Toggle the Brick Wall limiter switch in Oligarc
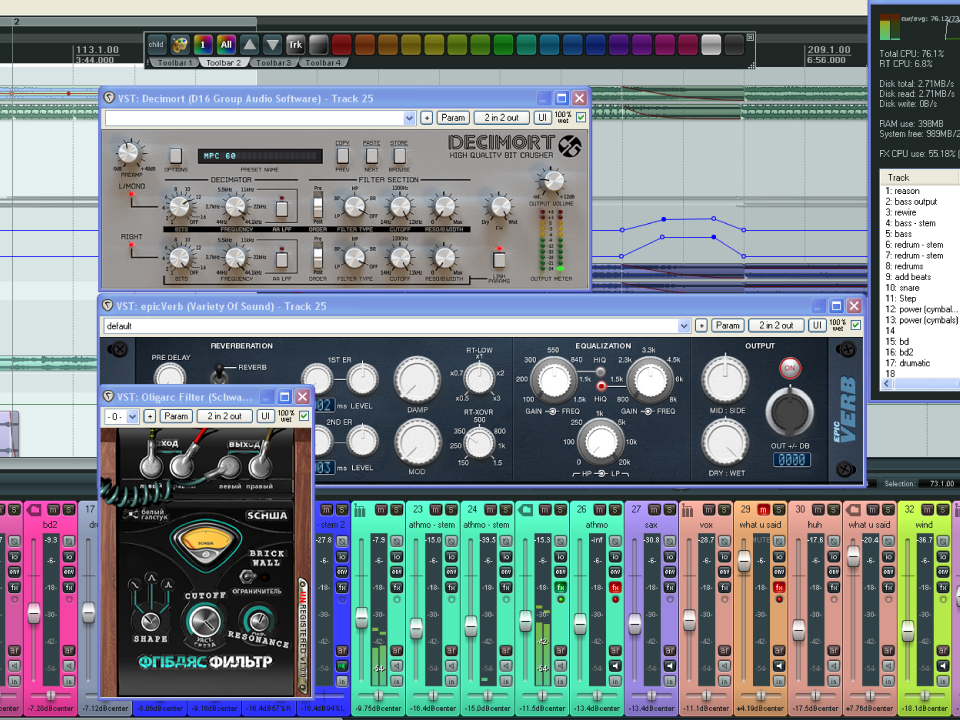 (x=248, y=577)
